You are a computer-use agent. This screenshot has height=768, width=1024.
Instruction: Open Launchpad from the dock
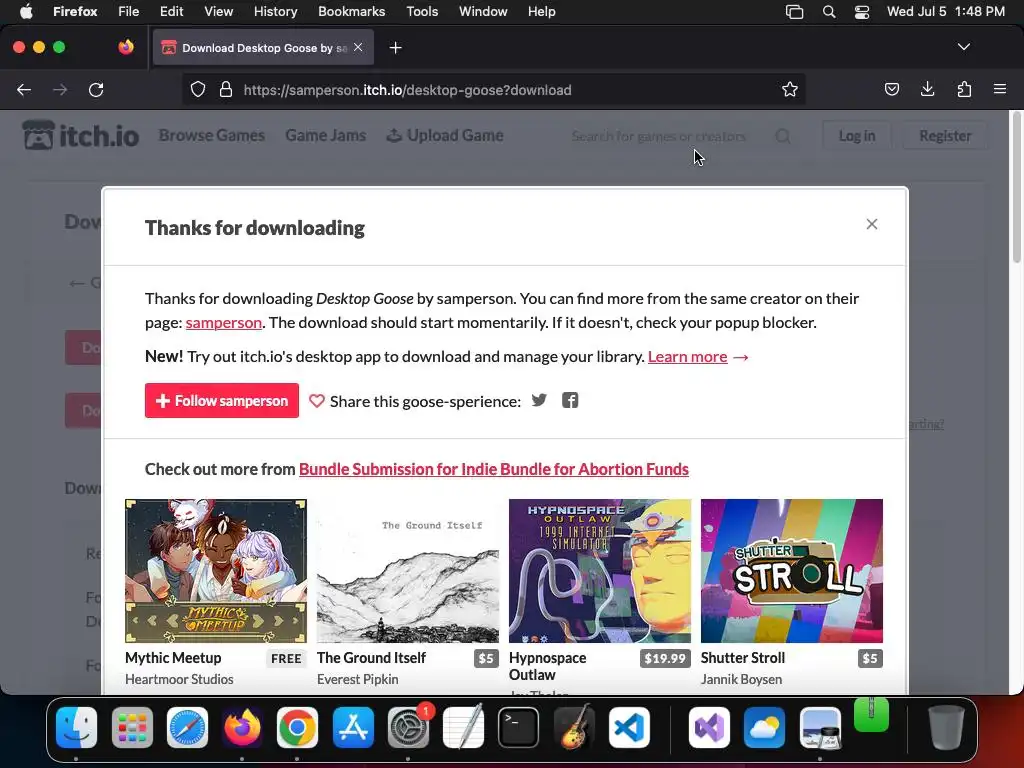[x=132, y=727]
